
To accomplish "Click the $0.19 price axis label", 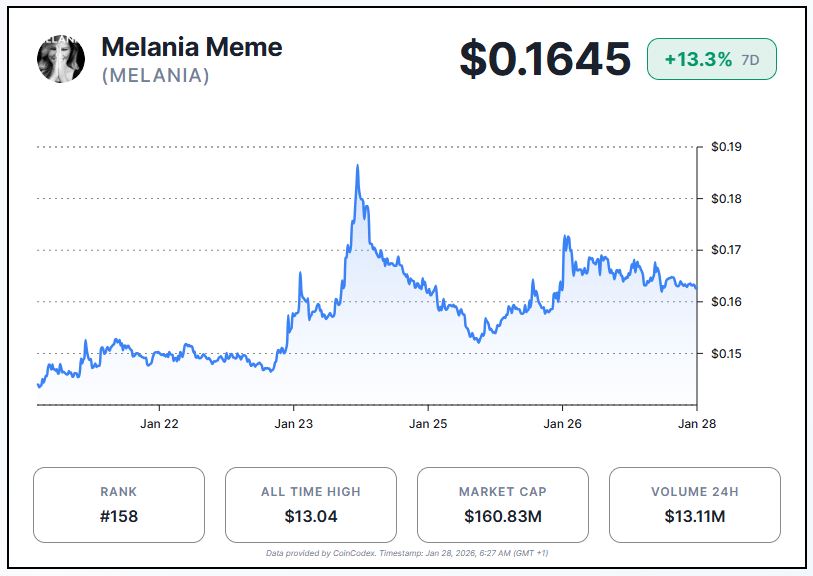I will (x=726, y=147).
